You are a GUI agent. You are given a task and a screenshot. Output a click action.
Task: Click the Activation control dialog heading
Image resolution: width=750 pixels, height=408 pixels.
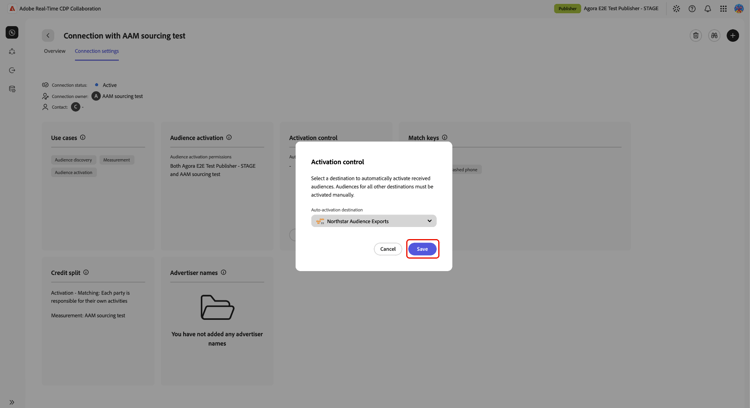[x=338, y=162]
